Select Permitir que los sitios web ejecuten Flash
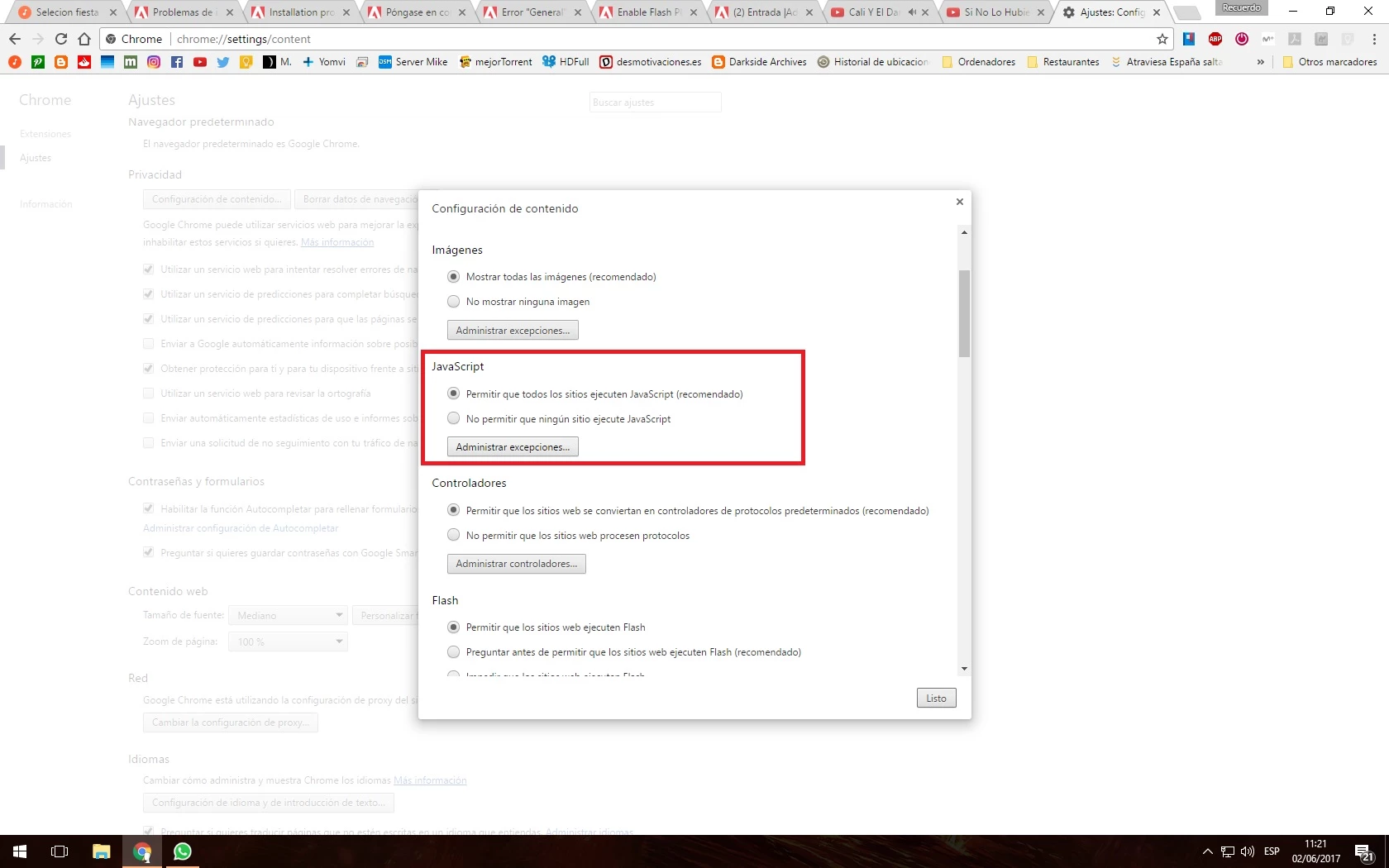Viewport: 1389px width, 868px height. tap(453, 627)
